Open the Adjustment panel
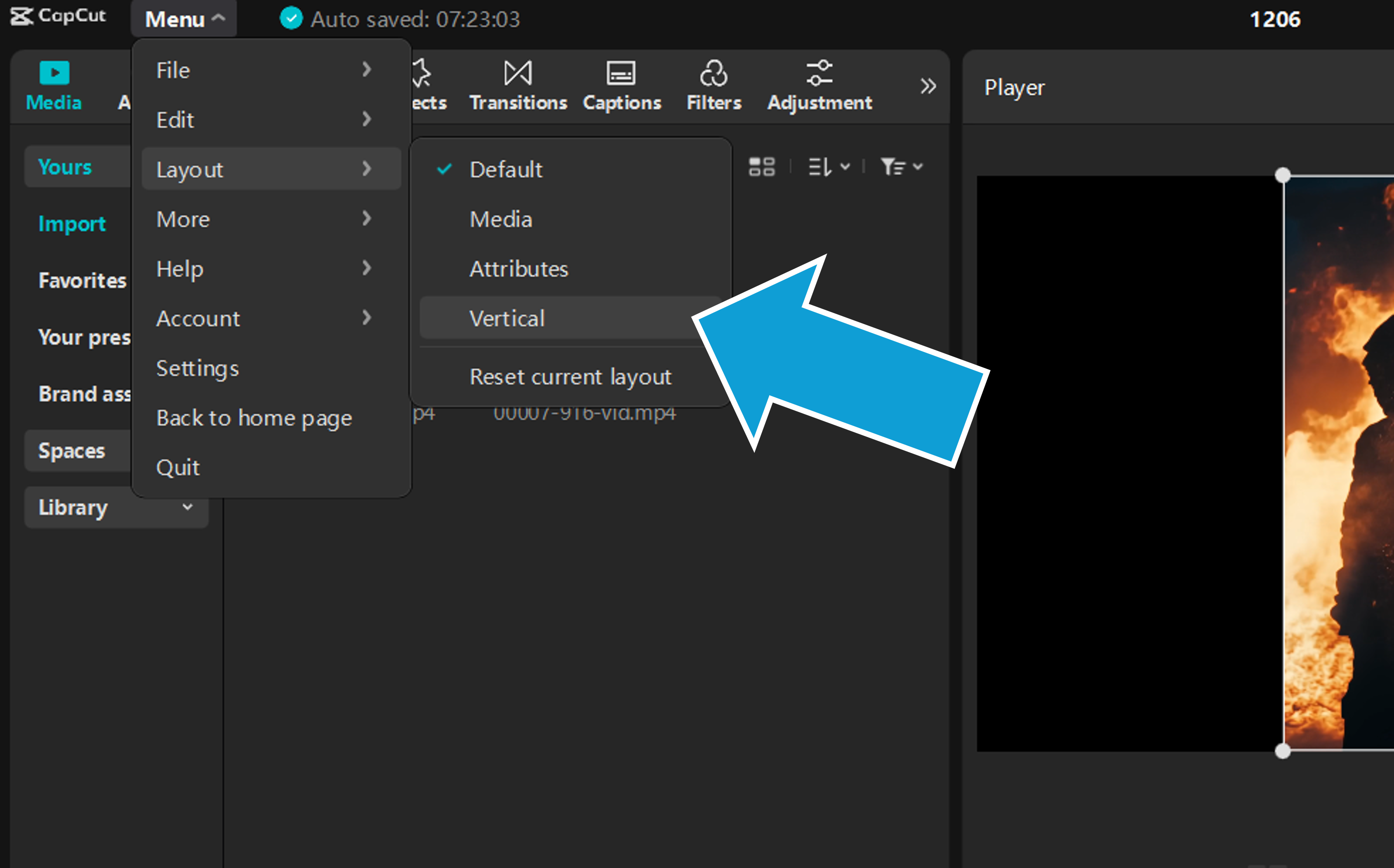 pyautogui.click(x=819, y=86)
